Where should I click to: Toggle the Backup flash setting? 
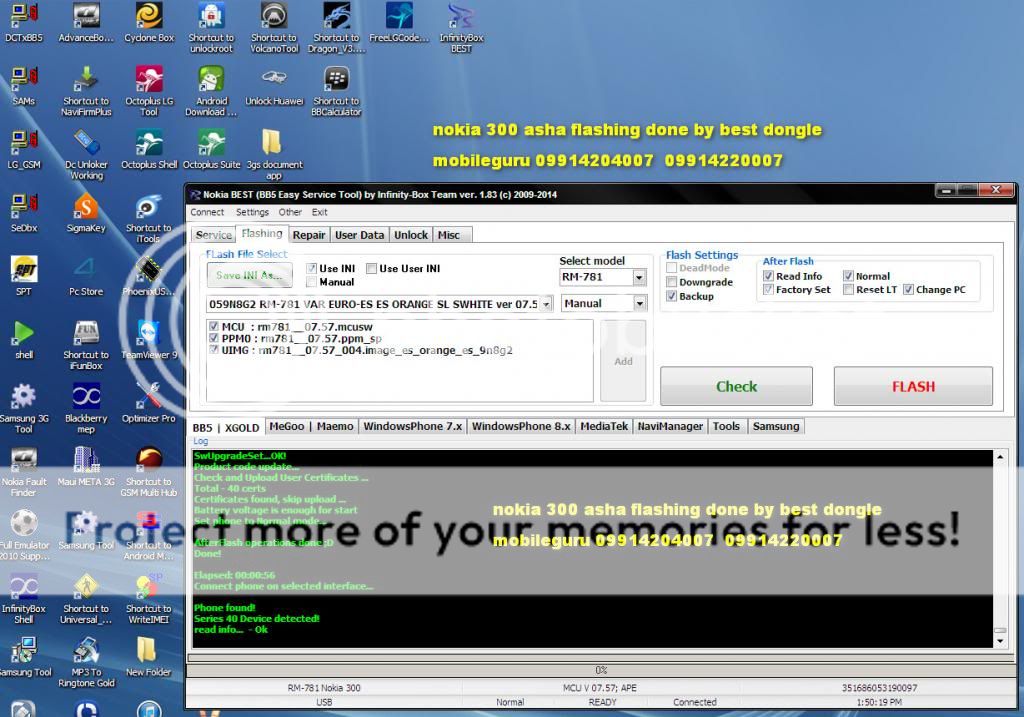671,296
